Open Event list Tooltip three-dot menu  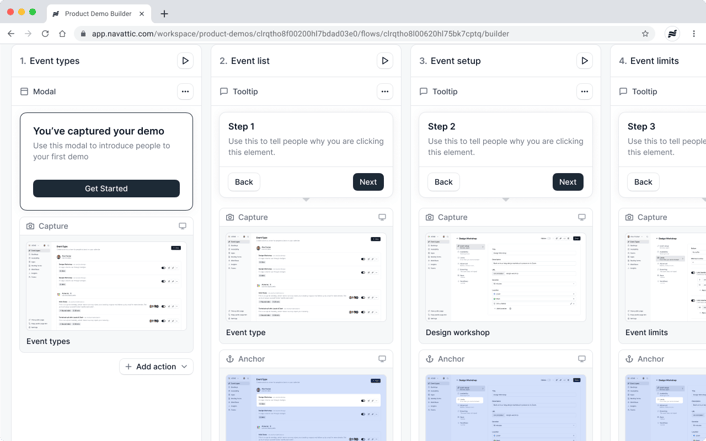pos(385,92)
